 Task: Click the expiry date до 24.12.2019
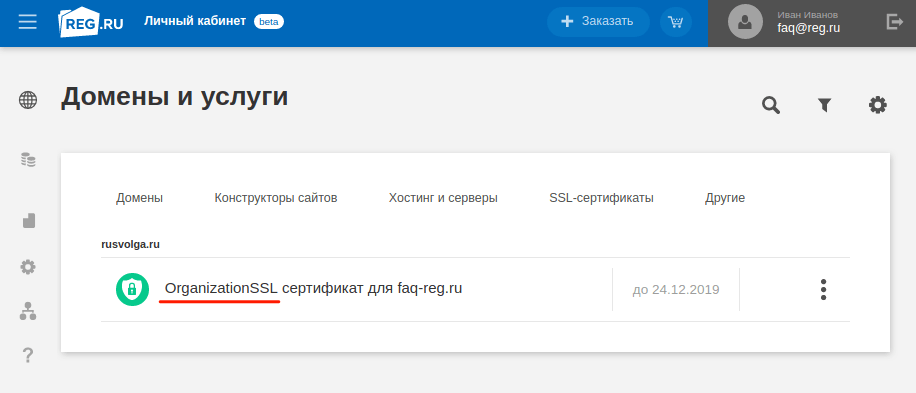[x=676, y=290]
